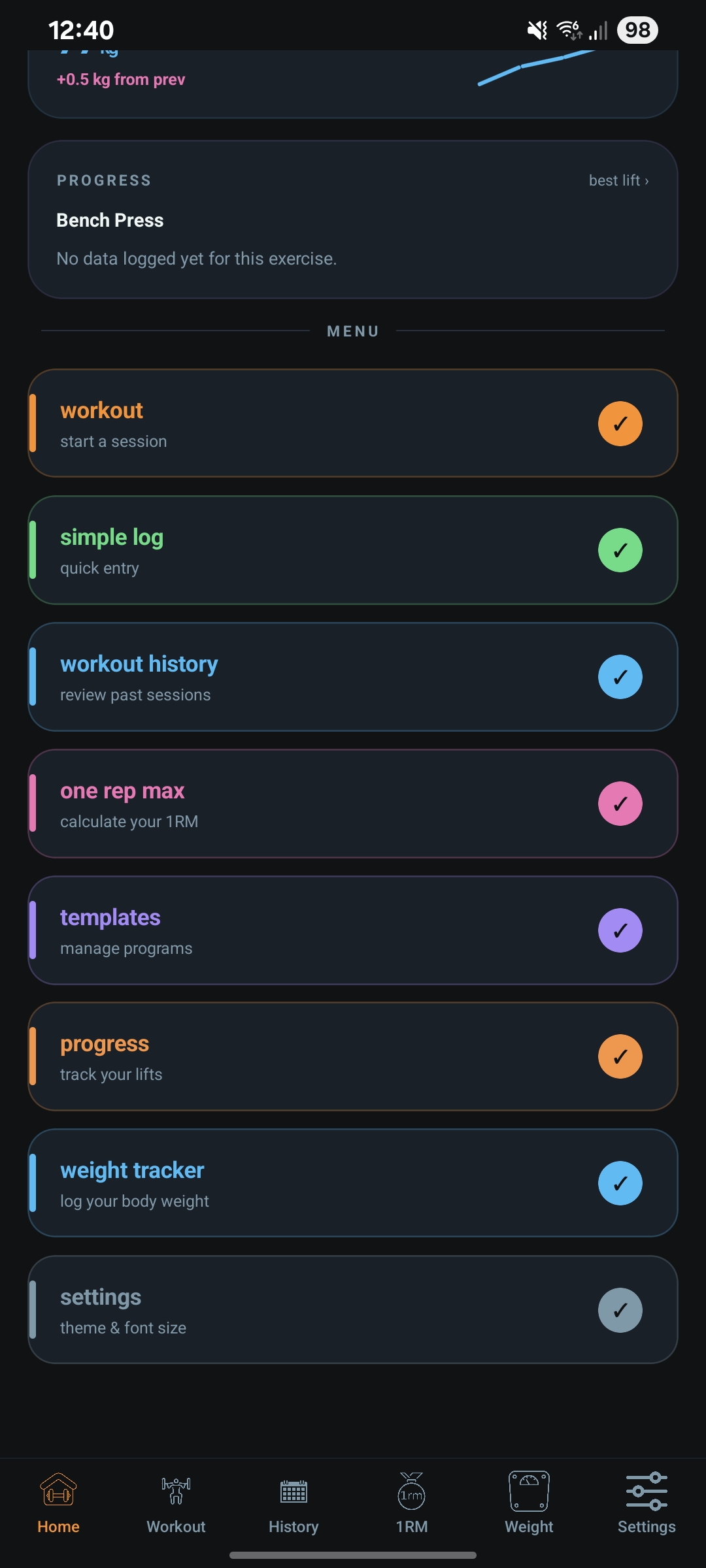This screenshot has width=706, height=1568.
Task: Tap the Home dumbbell house icon
Action: (x=58, y=1491)
